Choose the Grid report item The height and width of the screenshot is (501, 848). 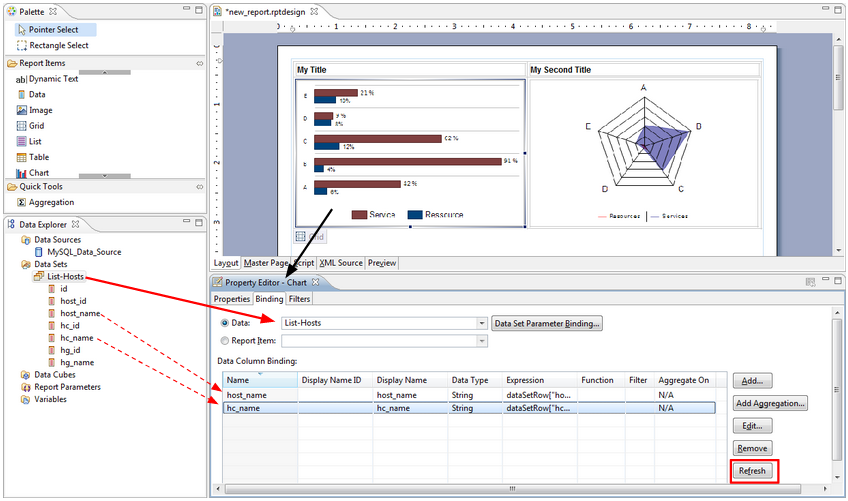36,126
